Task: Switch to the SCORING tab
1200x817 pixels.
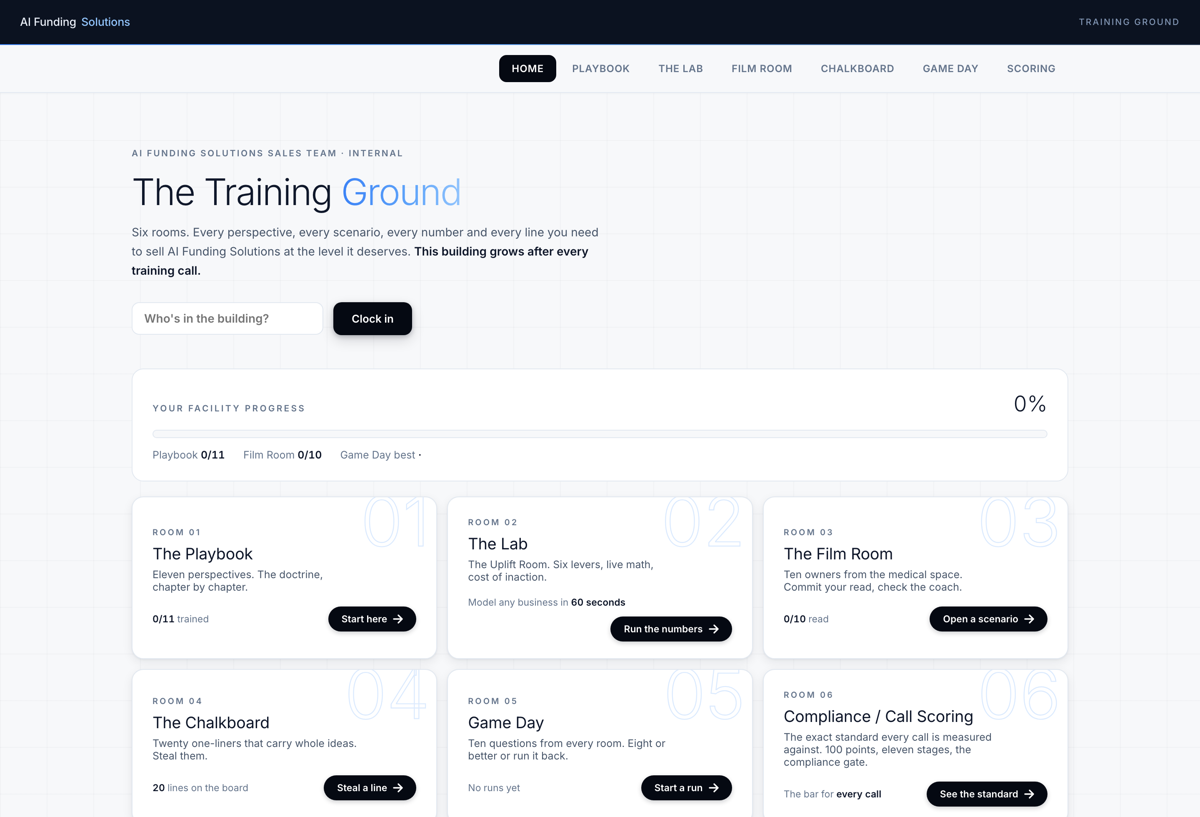Action: point(1031,68)
